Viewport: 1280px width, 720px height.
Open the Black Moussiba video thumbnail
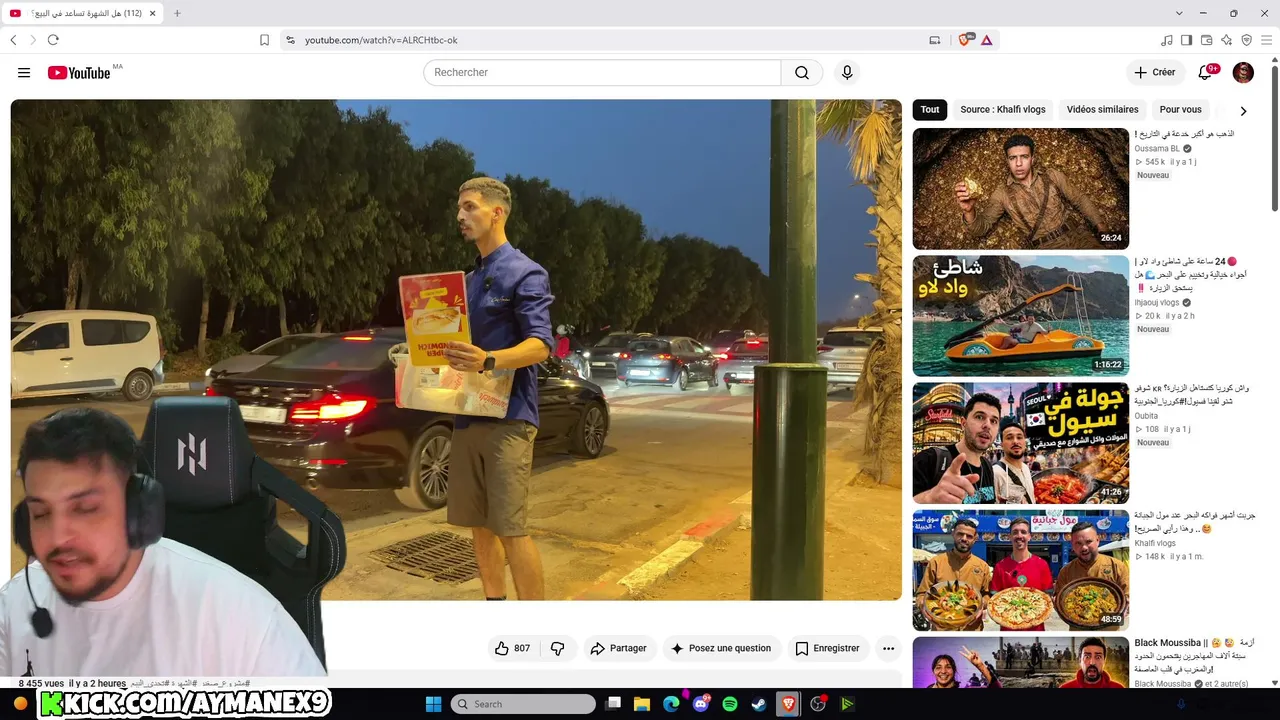coord(1020,662)
